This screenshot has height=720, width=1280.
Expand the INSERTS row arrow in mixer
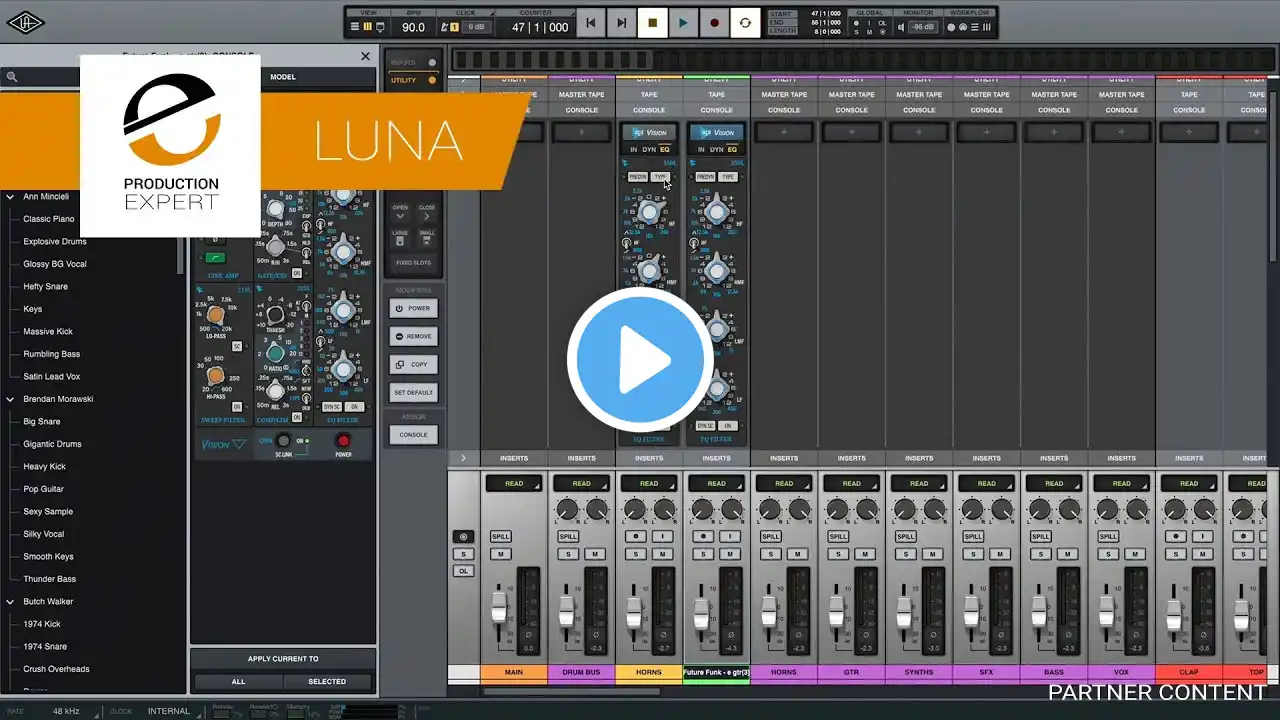(463, 458)
